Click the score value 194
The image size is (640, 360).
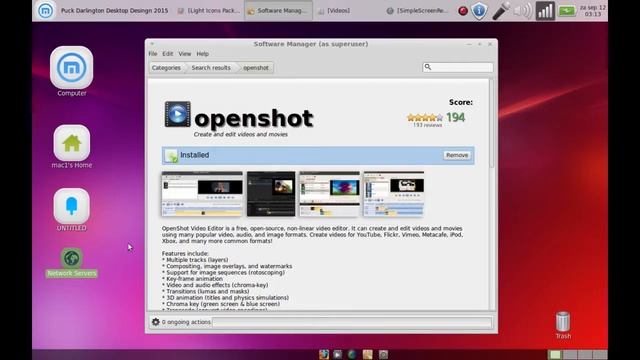(456, 118)
